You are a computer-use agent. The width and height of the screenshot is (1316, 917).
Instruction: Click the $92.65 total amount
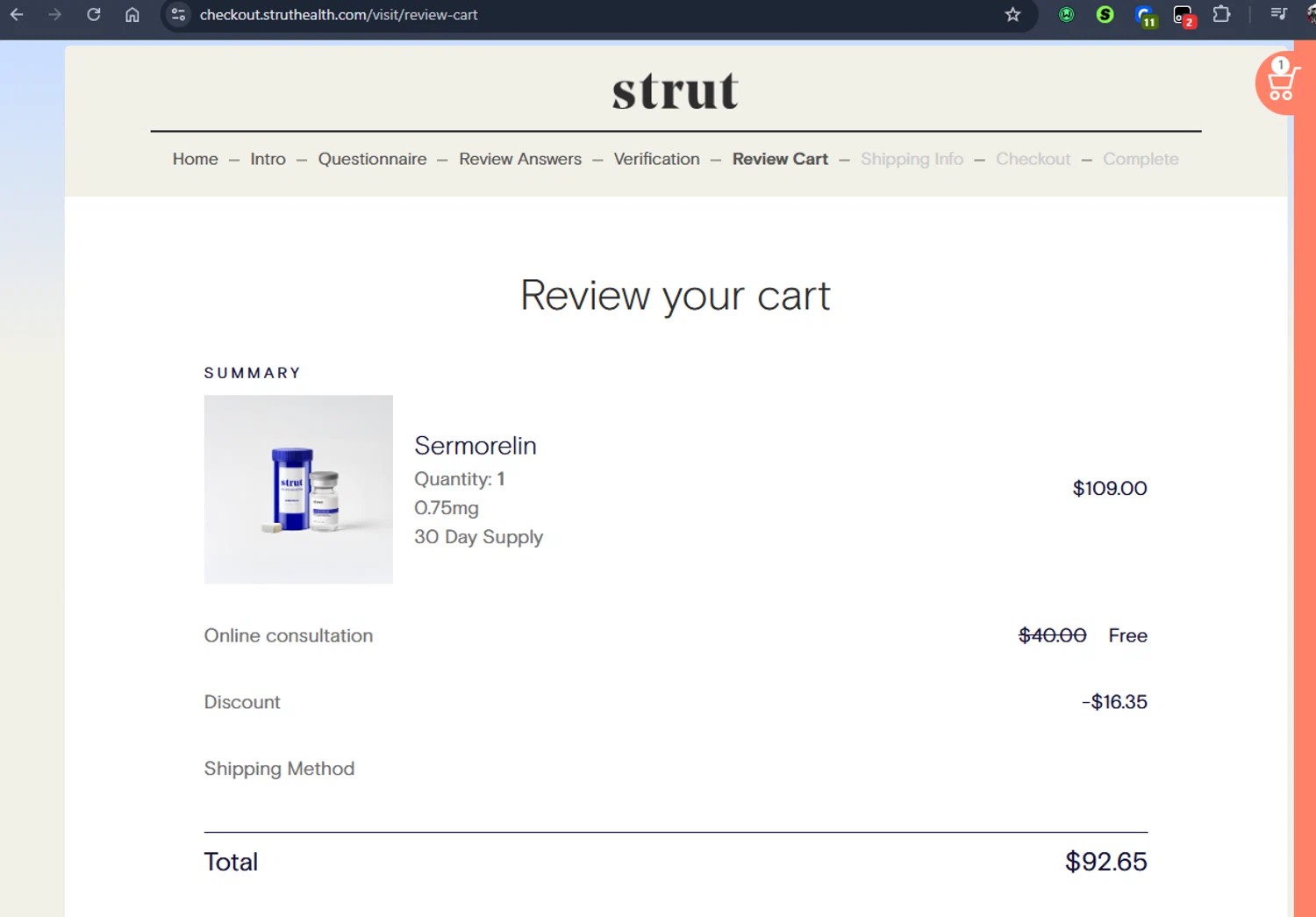pos(1105,862)
